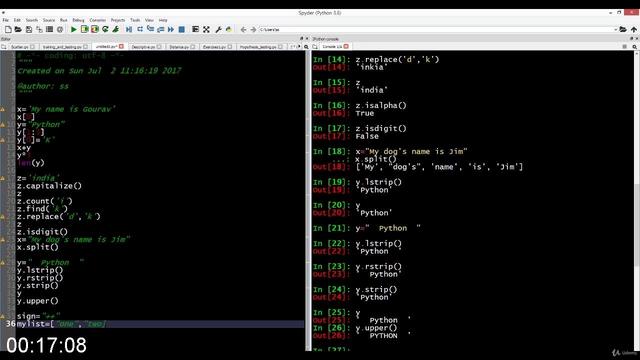Viewport: 640px width, 360px height.
Task: Open the Consoles menu
Action: (98, 20)
